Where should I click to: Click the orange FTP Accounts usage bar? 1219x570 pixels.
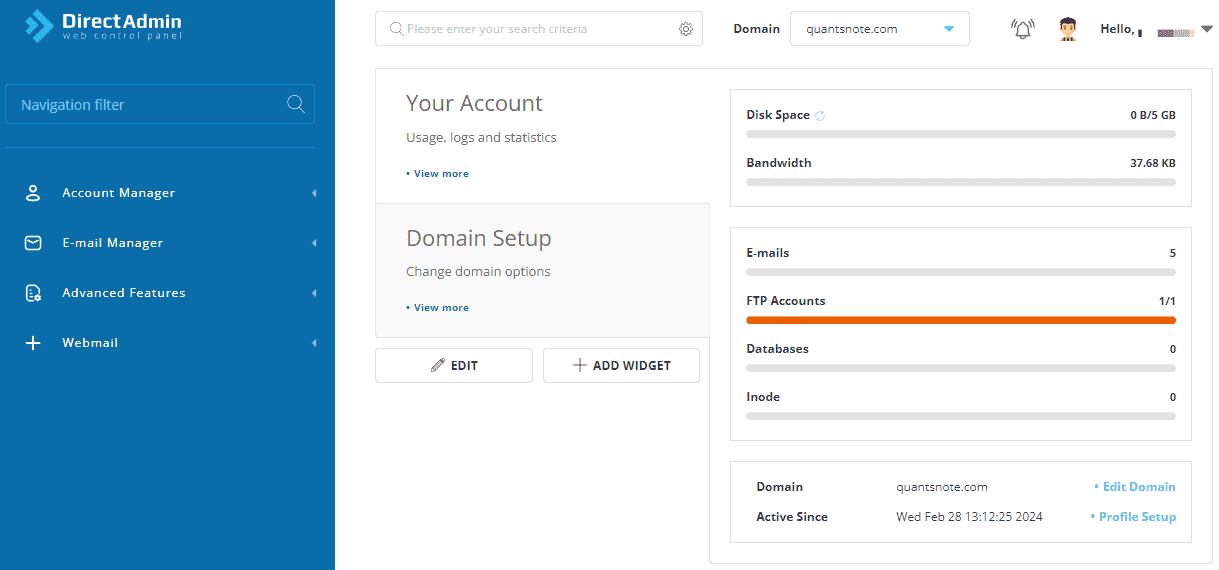[960, 320]
